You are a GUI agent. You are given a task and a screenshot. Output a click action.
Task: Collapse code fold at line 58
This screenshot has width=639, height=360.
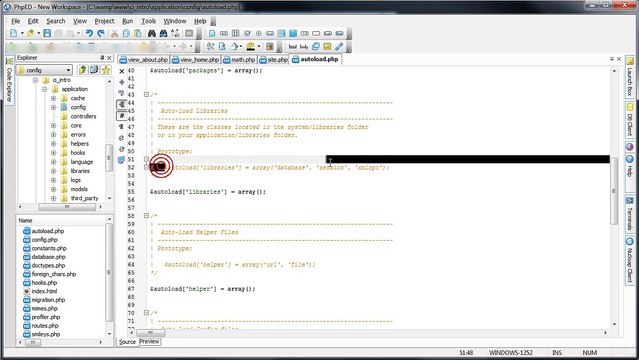(146, 216)
